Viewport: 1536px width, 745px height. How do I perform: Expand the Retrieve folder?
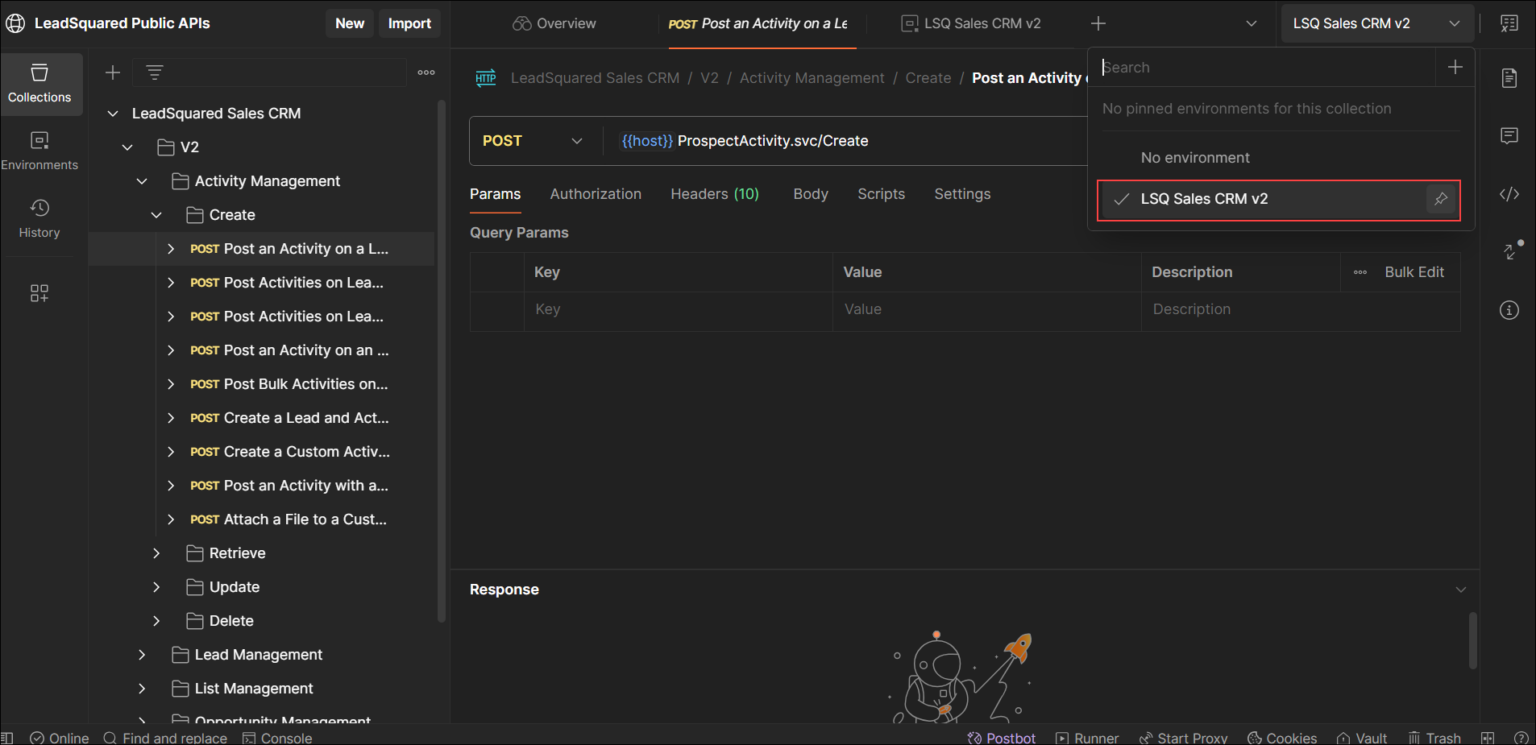coord(156,553)
